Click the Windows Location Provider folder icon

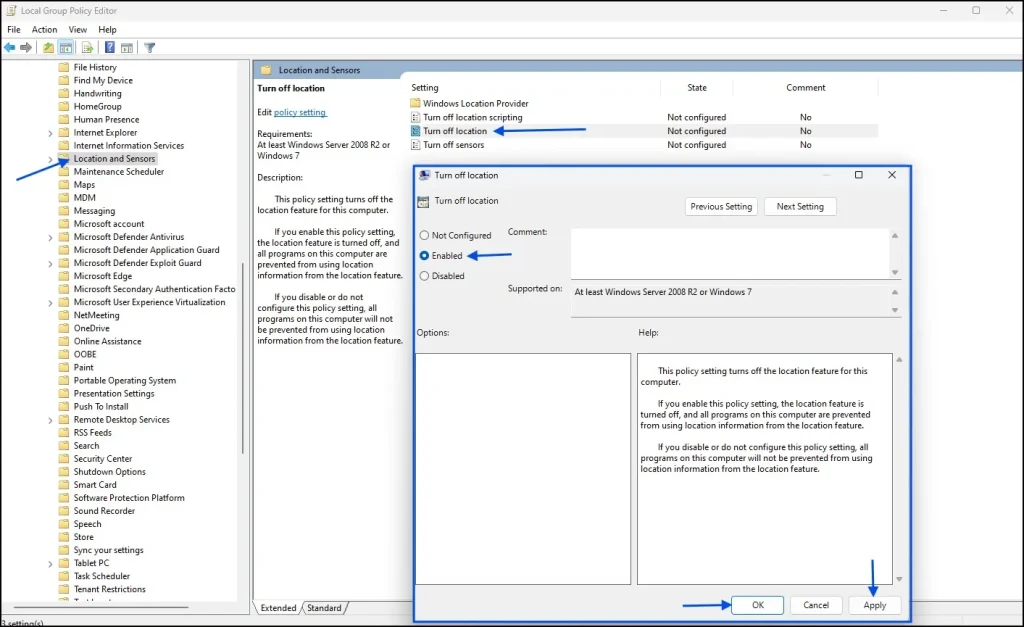415,103
